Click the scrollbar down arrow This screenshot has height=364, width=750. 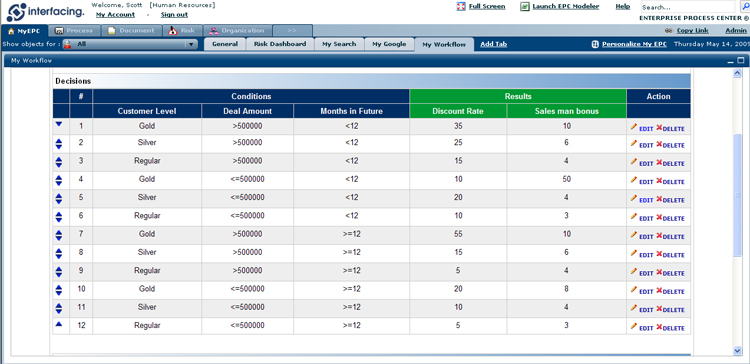coord(737,351)
